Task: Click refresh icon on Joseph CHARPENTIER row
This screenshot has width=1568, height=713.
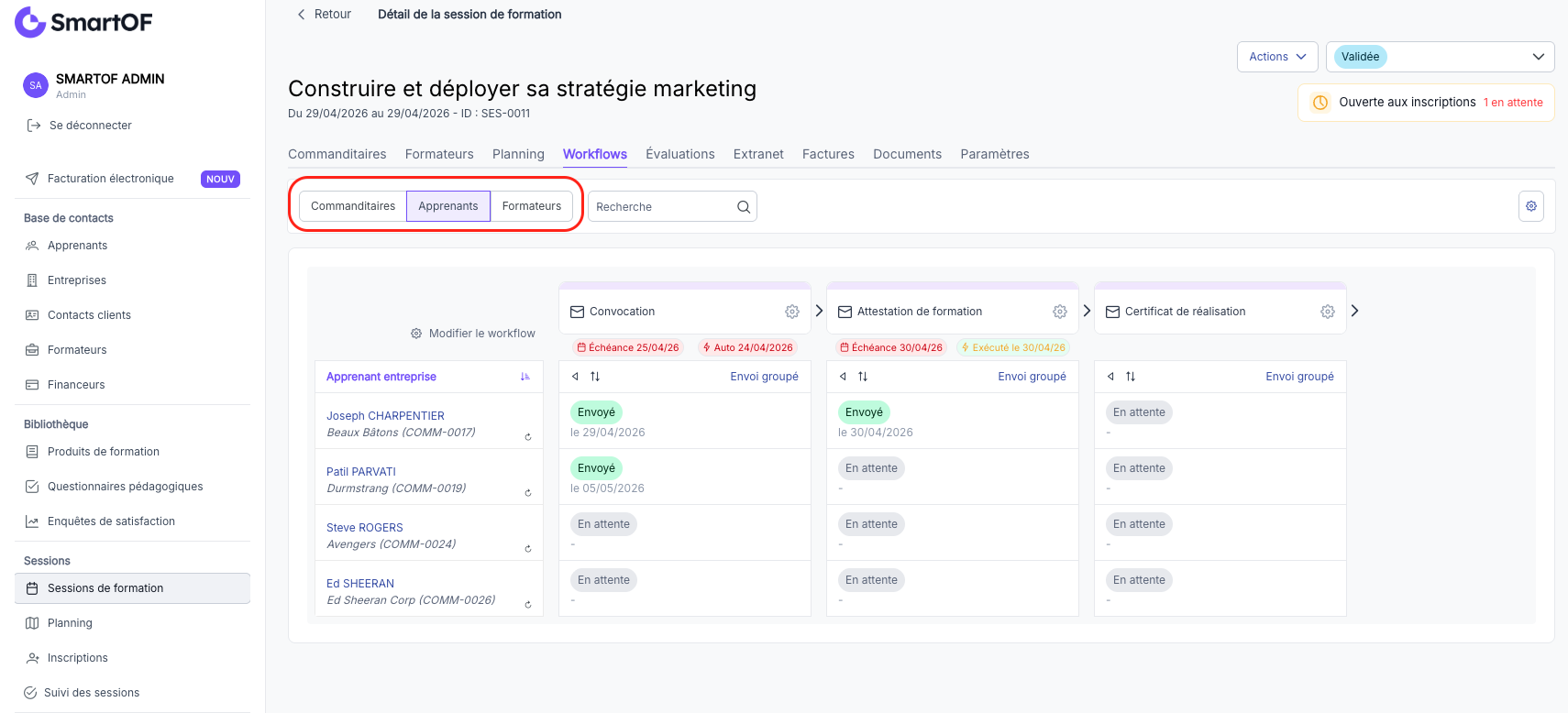Action: click(528, 437)
